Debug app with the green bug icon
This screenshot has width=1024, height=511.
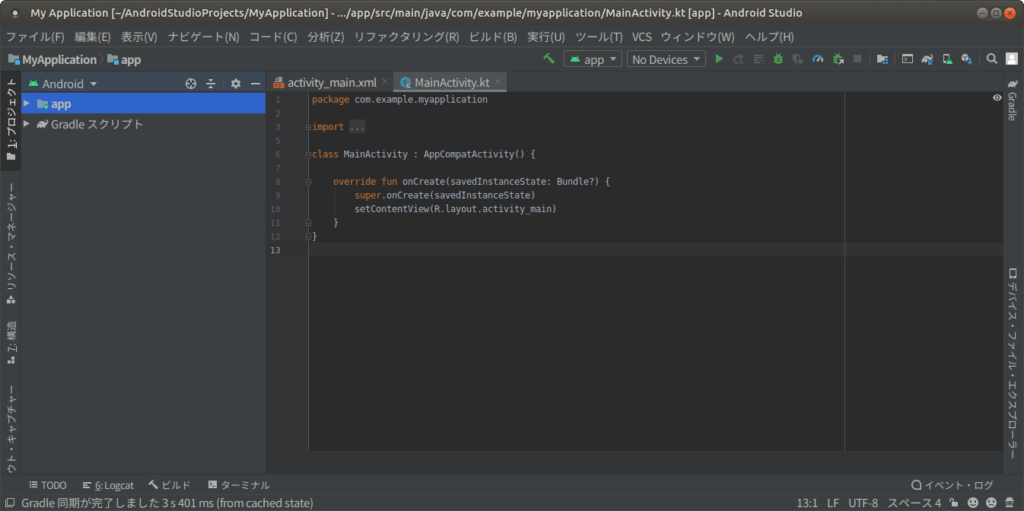tap(778, 59)
